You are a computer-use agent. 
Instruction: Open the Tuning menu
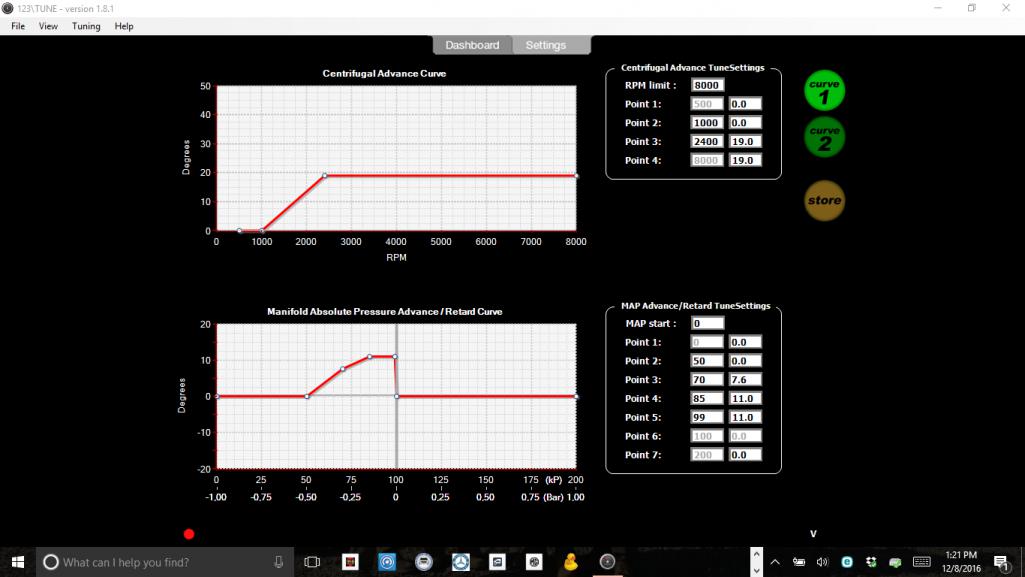coord(86,26)
